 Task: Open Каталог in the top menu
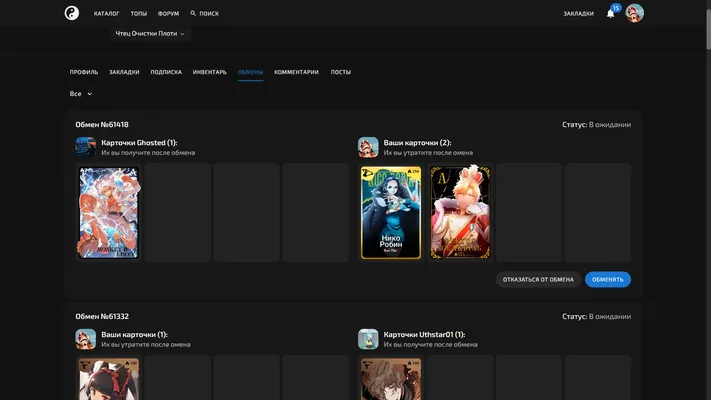click(107, 14)
